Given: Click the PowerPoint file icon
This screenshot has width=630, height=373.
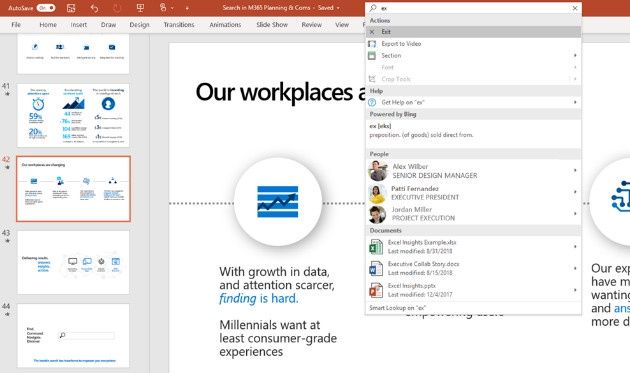Looking at the screenshot, I should coord(376,290).
